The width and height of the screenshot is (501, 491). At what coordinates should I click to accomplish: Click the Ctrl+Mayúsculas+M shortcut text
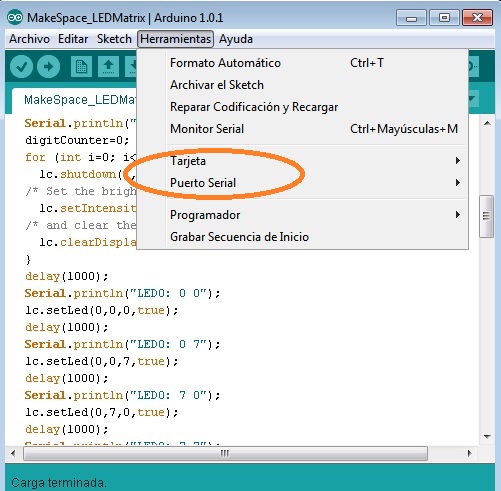pyautogui.click(x=404, y=129)
